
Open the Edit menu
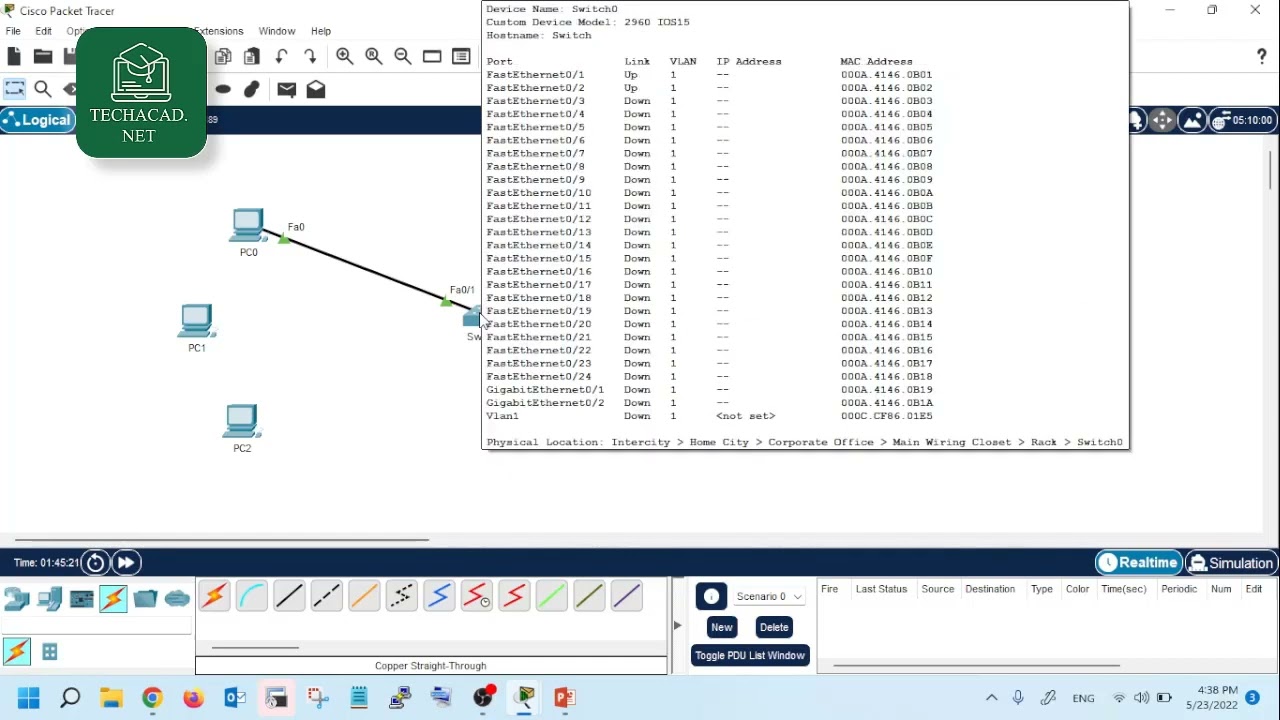[43, 31]
